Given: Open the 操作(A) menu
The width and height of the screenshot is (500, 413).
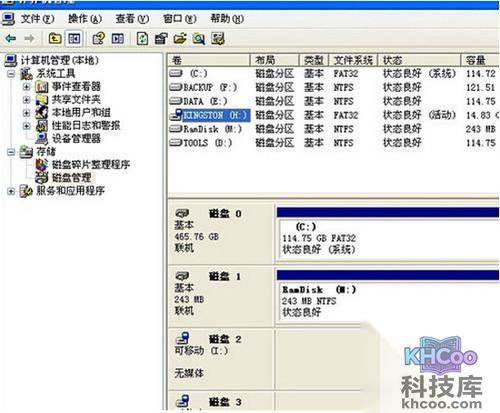Looking at the screenshot, I should [85, 19].
